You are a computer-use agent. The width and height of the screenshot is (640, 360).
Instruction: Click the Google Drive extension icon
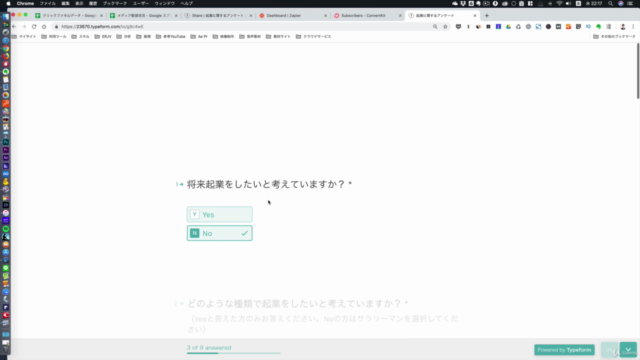pyautogui.click(x=508, y=27)
